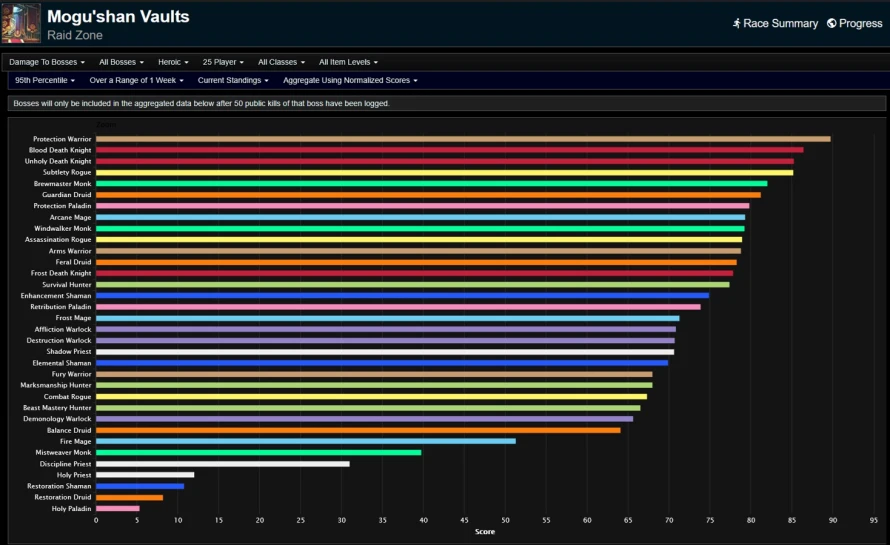
Task: Open Over a Range of 1 Week menu
Action: [x=136, y=80]
